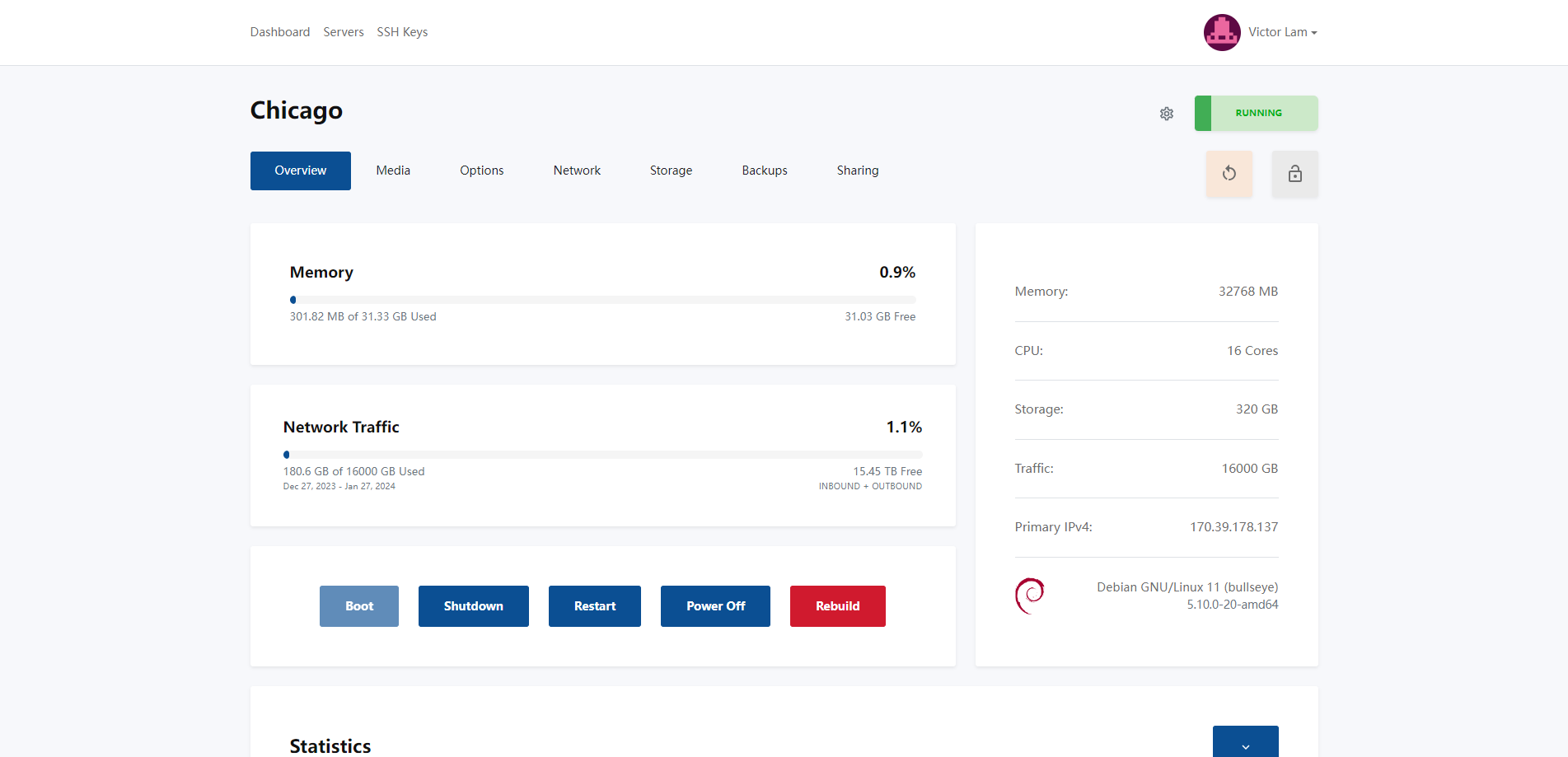This screenshot has width=1568, height=757.
Task: Click the Memory card heading
Action: point(321,273)
